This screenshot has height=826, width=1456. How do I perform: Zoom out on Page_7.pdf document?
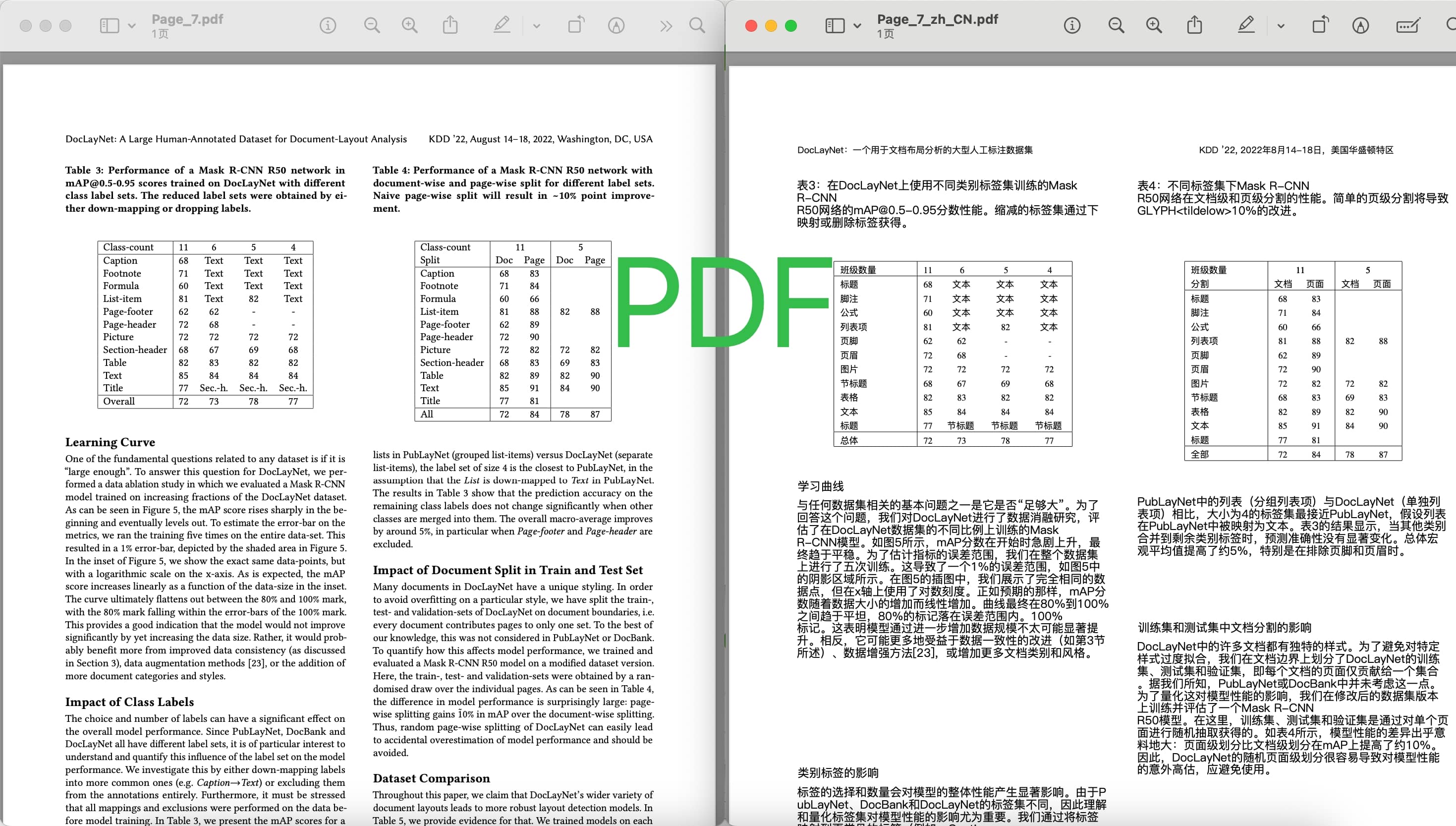[x=371, y=25]
